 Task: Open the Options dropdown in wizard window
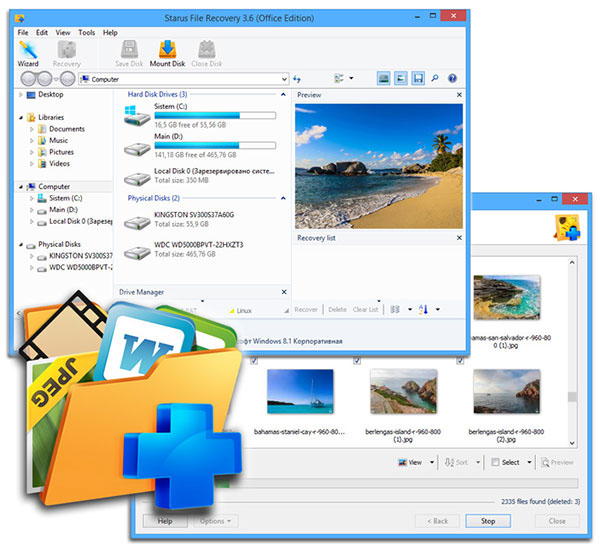(215, 521)
